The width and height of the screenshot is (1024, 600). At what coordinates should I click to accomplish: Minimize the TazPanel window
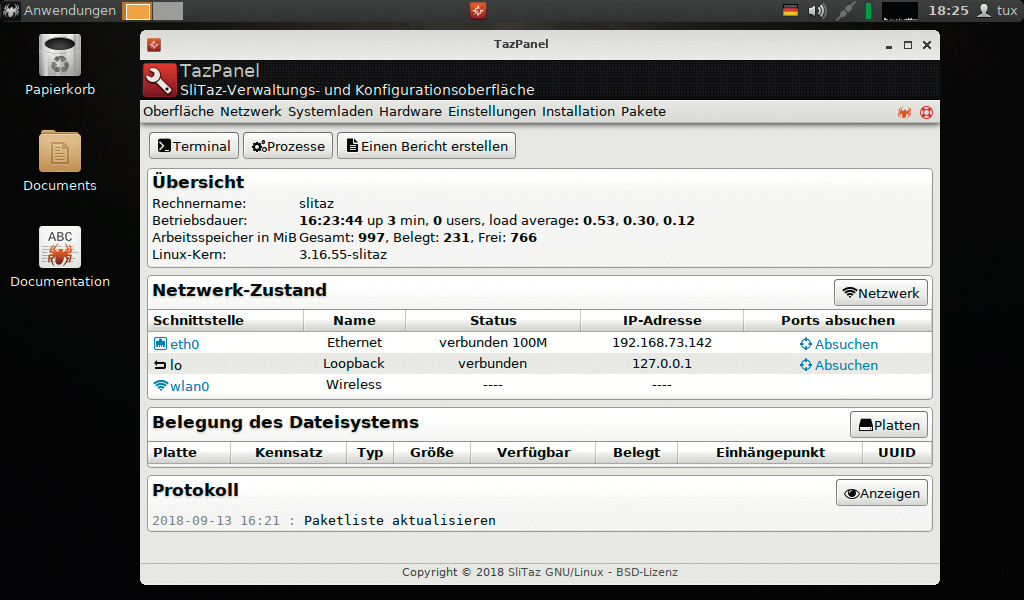point(889,45)
